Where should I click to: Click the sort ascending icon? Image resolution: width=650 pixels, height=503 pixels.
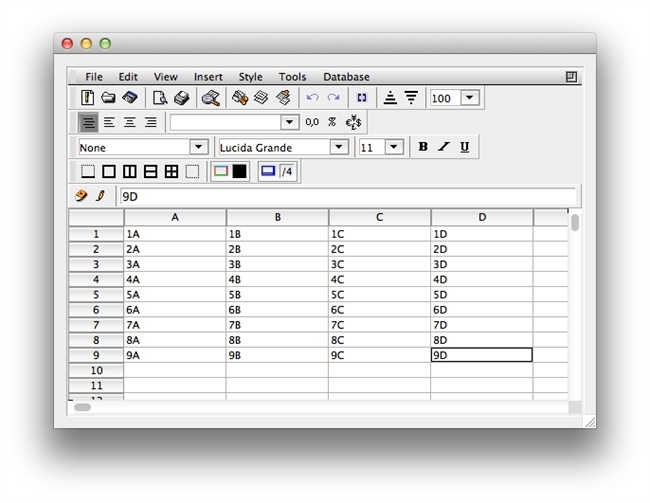pyautogui.click(x=390, y=98)
